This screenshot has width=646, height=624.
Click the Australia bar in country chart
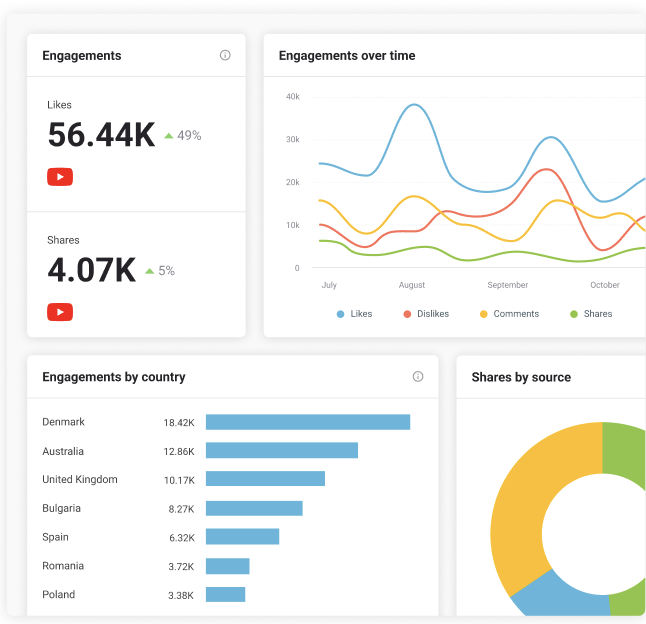coord(281,451)
